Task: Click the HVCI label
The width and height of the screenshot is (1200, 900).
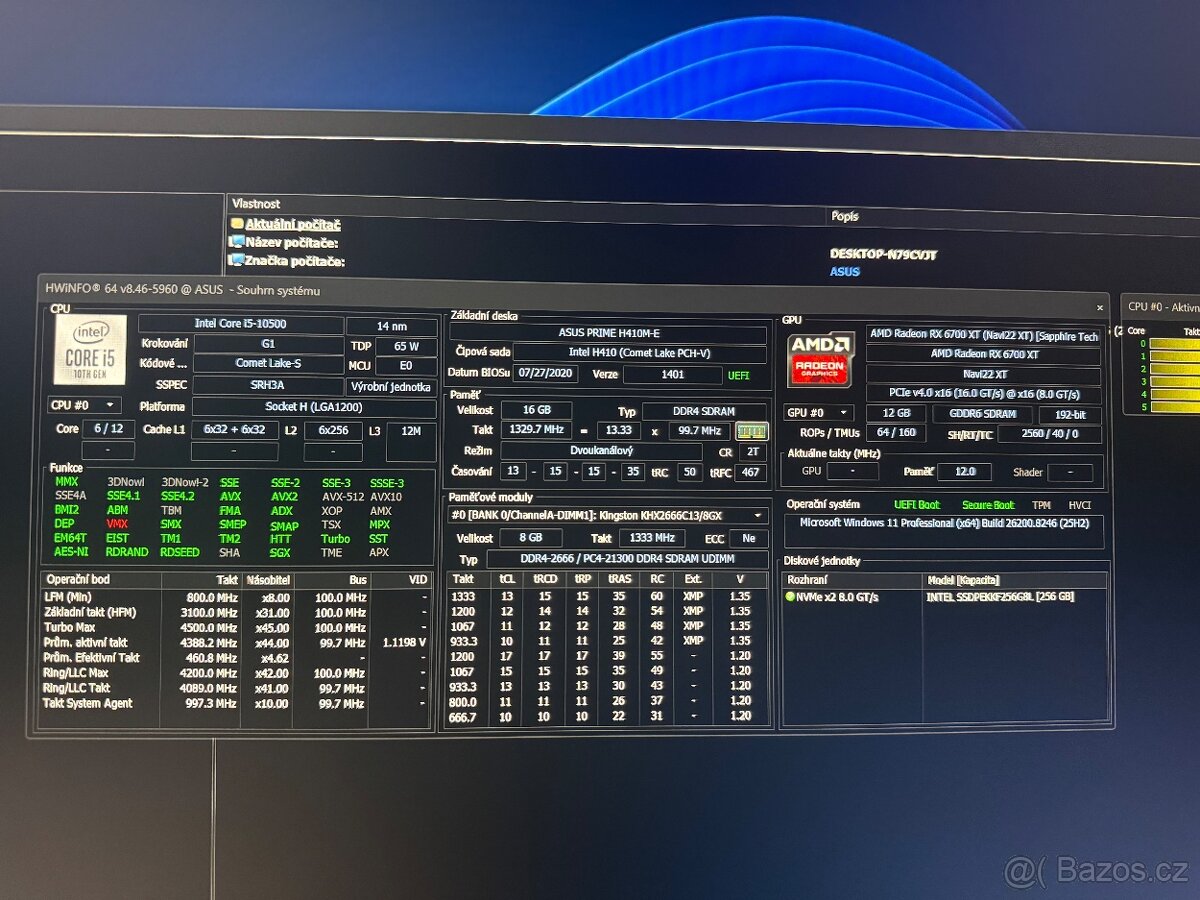Action: tap(1080, 505)
